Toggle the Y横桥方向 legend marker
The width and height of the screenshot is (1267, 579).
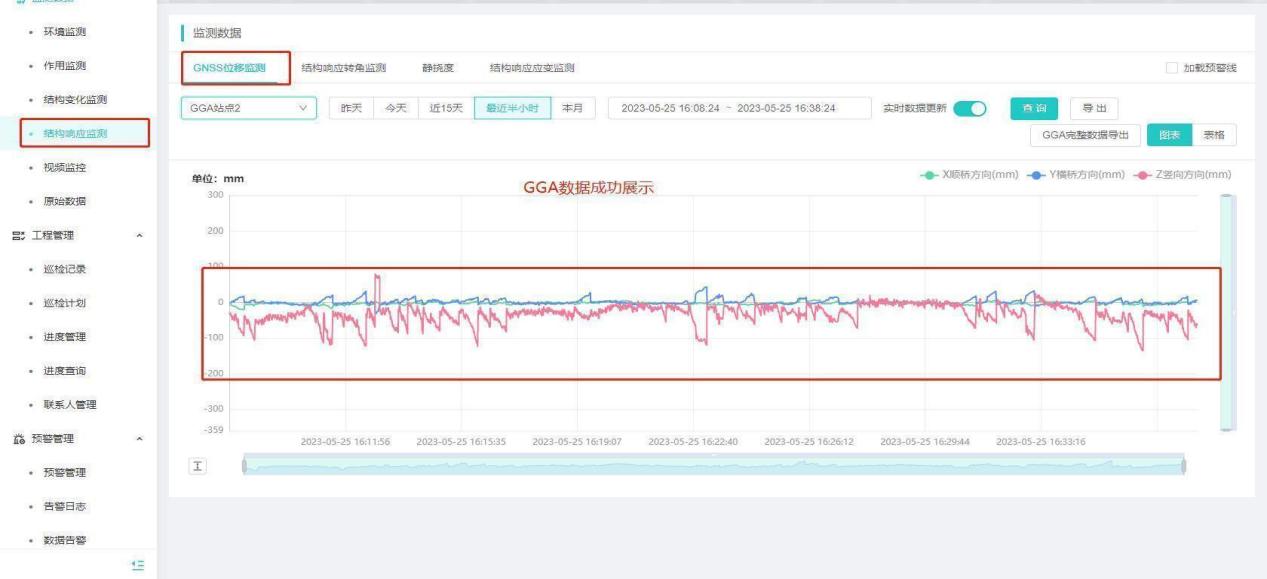tap(1037, 175)
